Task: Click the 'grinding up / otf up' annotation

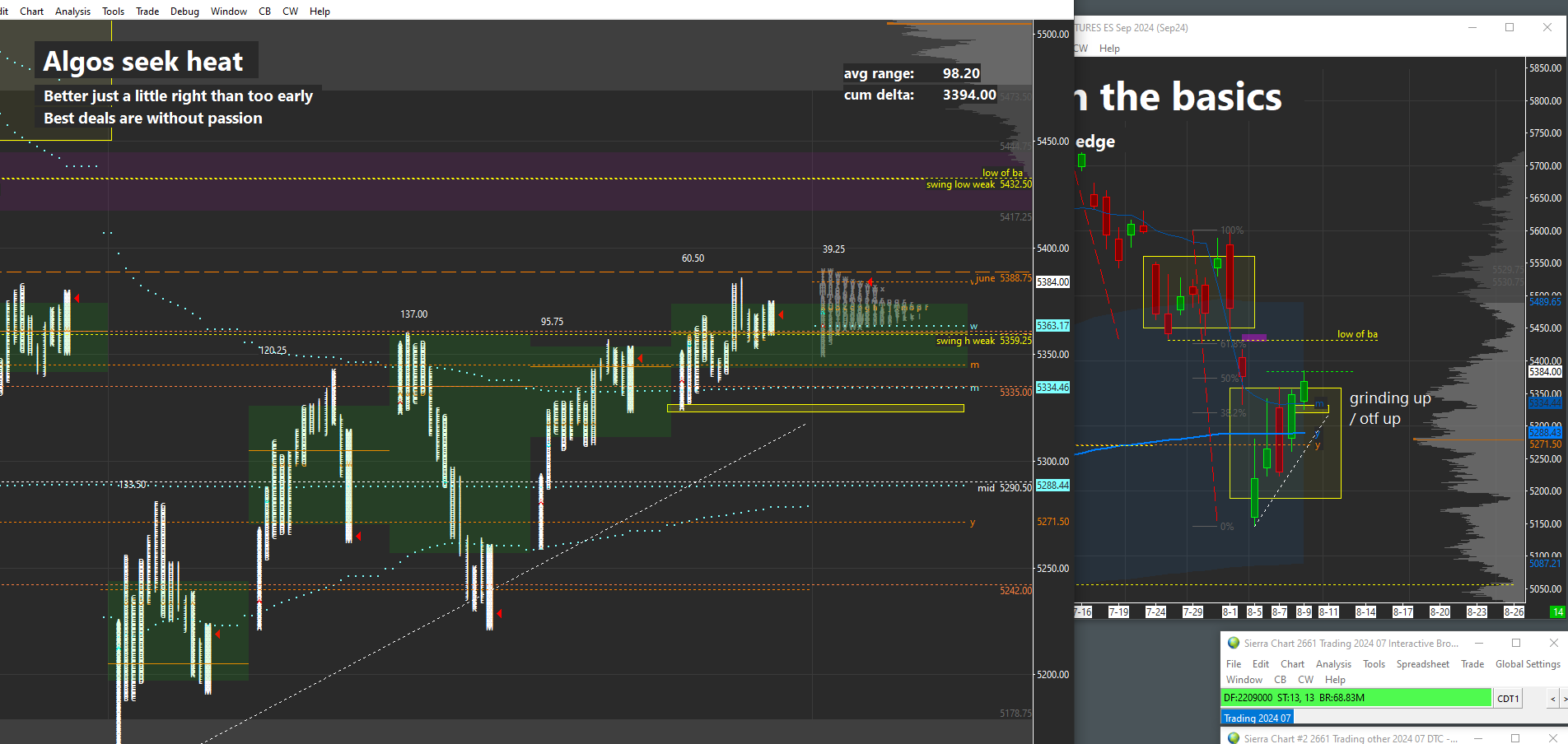Action: [x=1390, y=408]
